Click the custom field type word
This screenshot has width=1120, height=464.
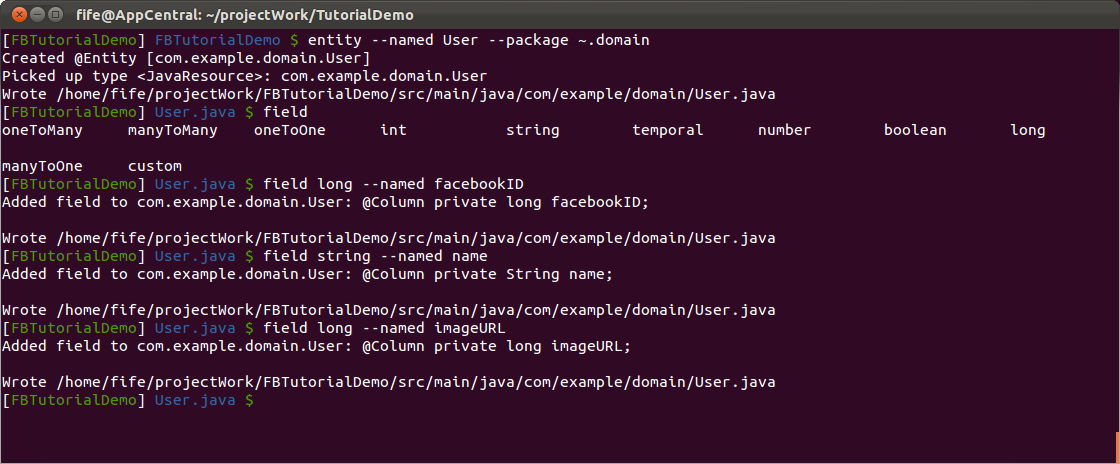(x=155, y=166)
